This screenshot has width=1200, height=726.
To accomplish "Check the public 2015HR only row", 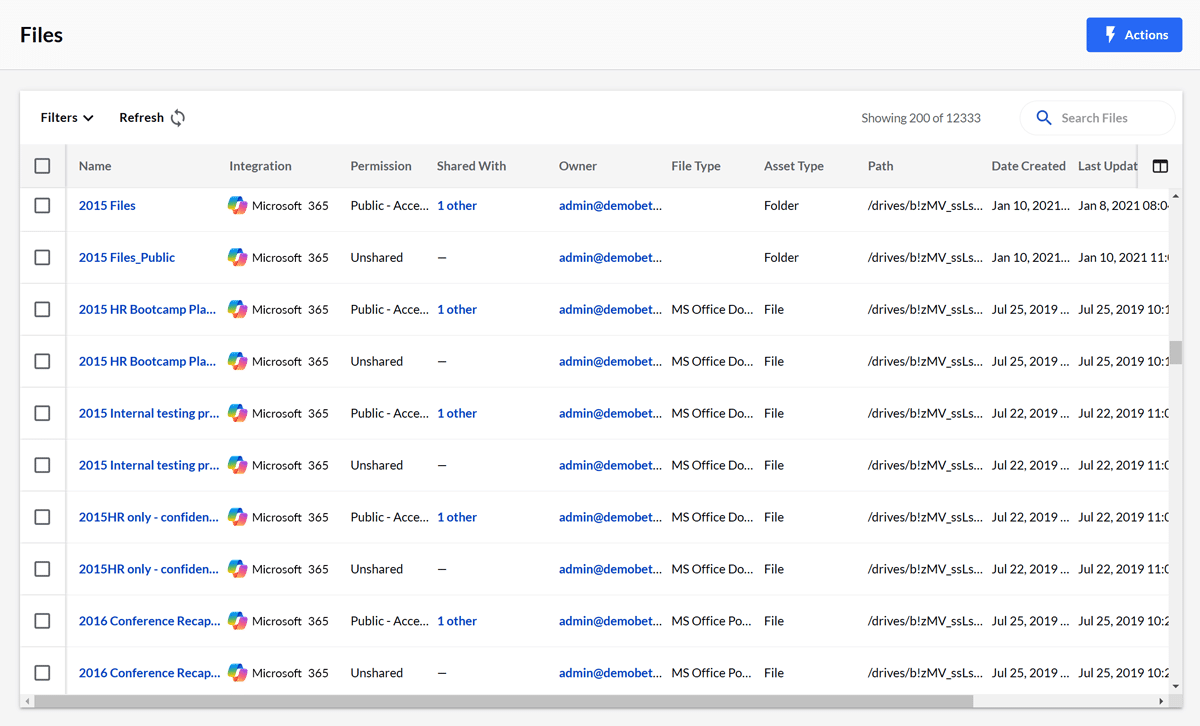I will point(42,517).
